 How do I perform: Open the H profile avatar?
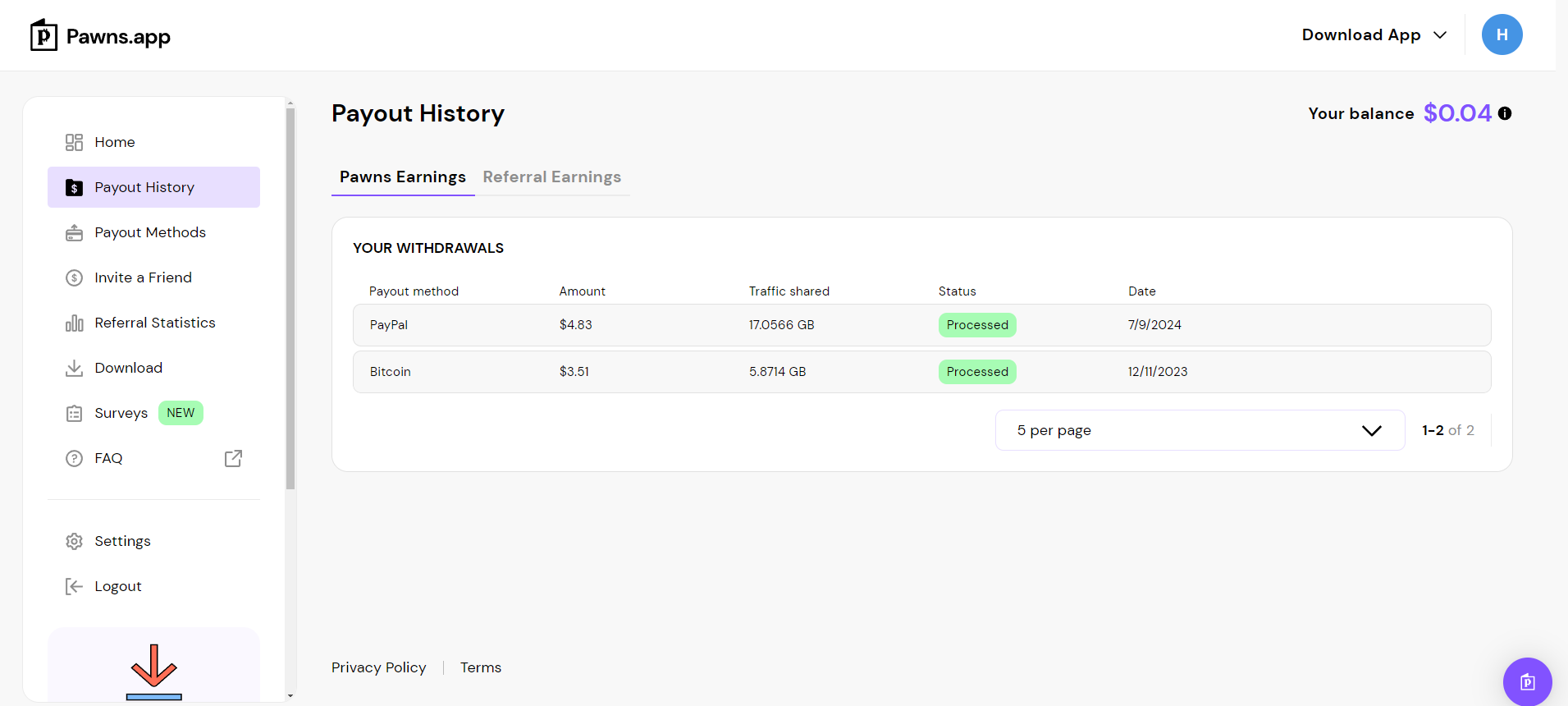(1502, 34)
